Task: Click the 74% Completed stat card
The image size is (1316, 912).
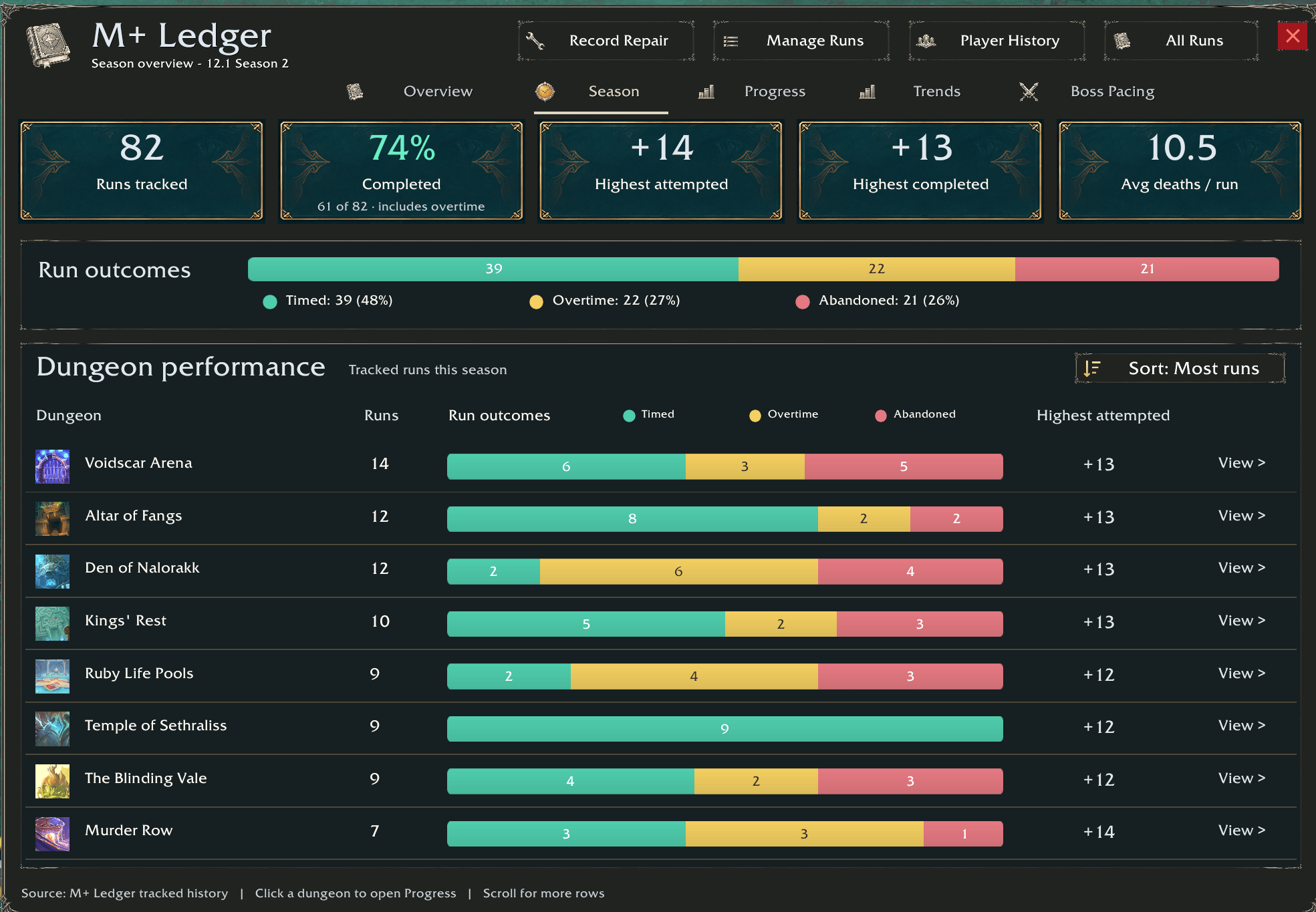Action: 401,171
